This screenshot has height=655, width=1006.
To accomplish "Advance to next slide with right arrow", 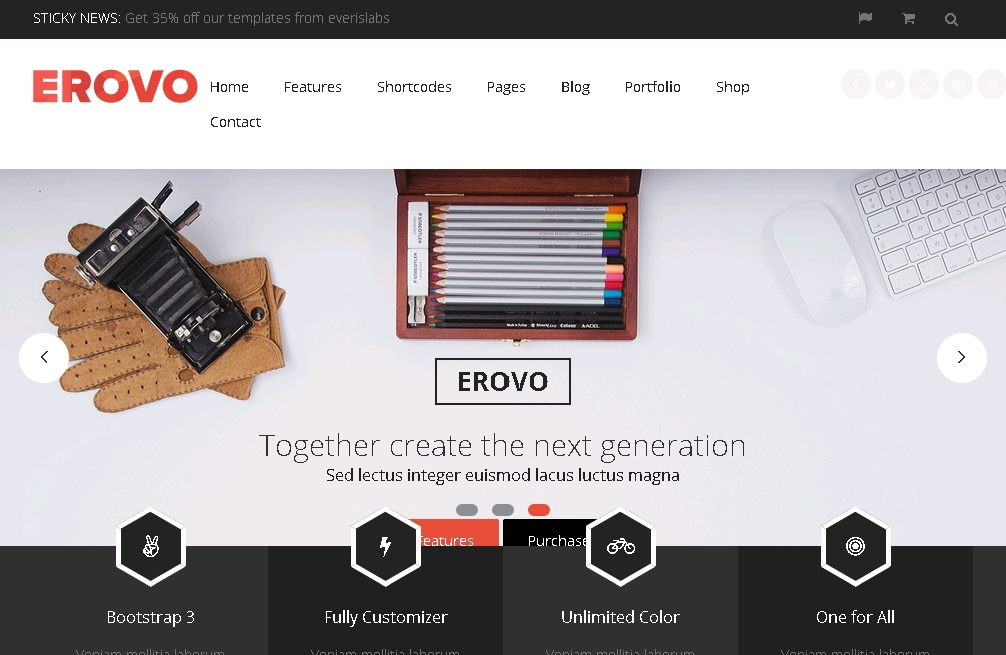I will pyautogui.click(x=961, y=357).
